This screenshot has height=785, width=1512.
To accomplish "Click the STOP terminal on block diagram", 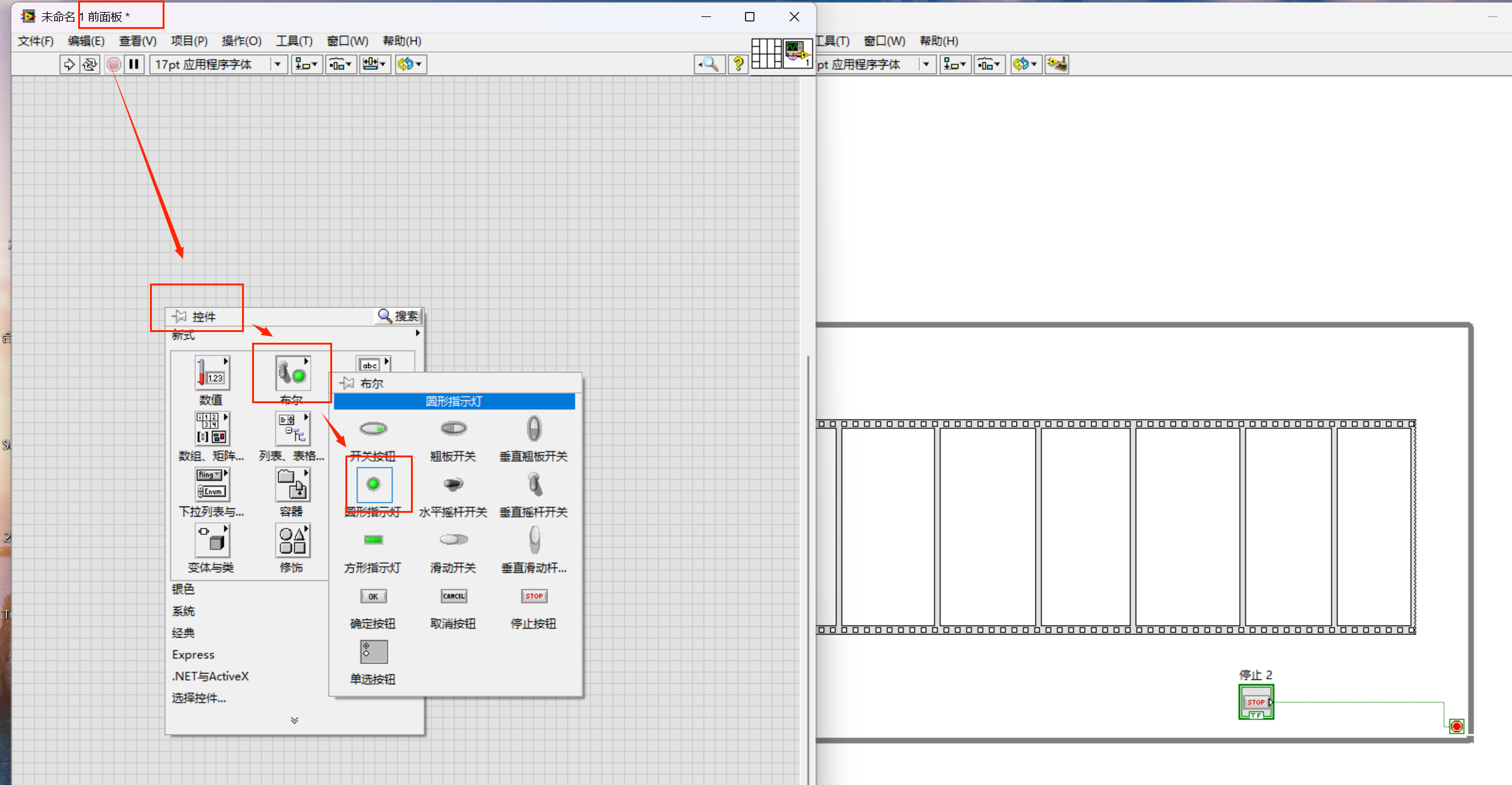I will [1255, 702].
